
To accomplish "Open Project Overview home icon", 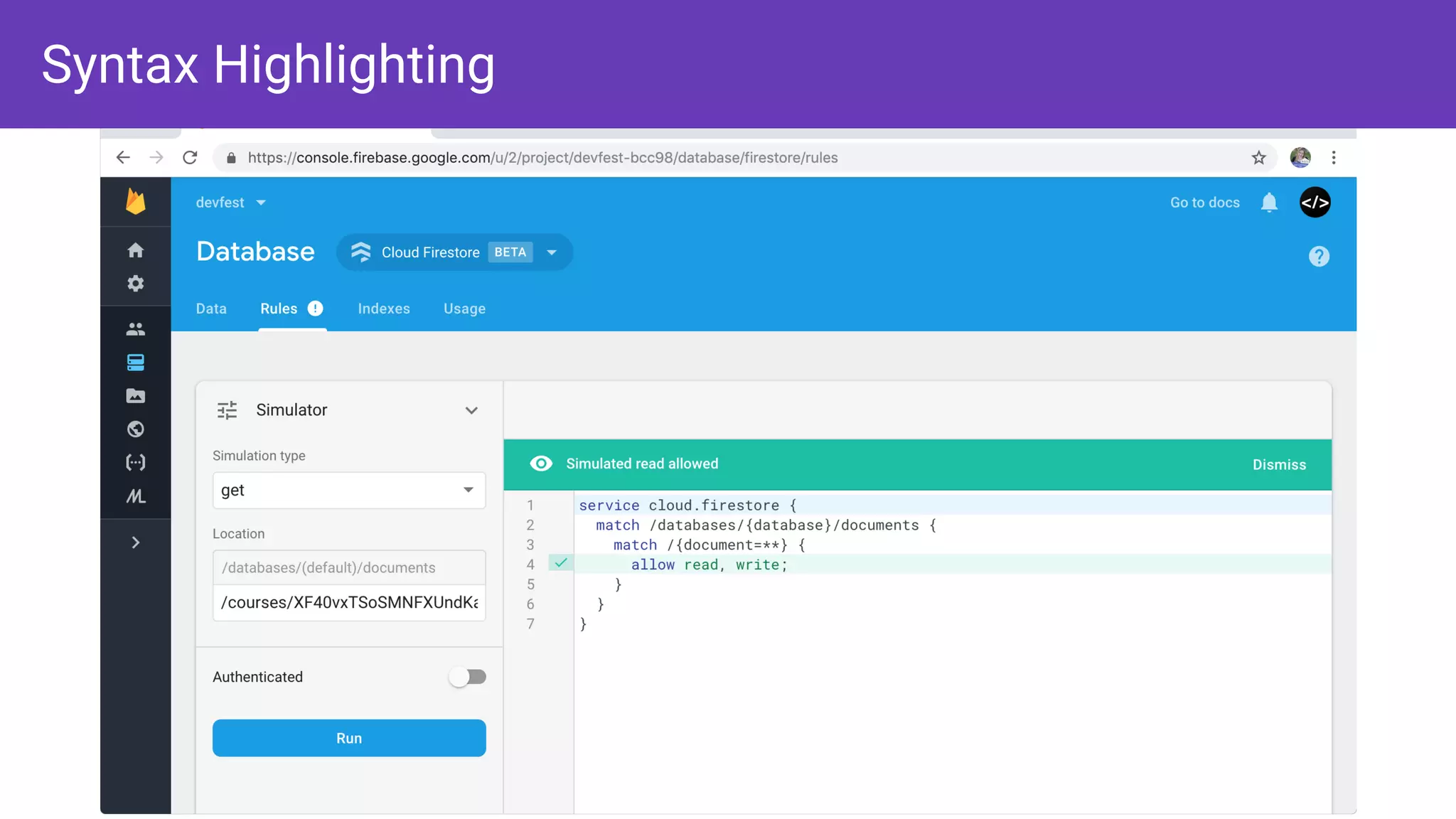I will (135, 250).
